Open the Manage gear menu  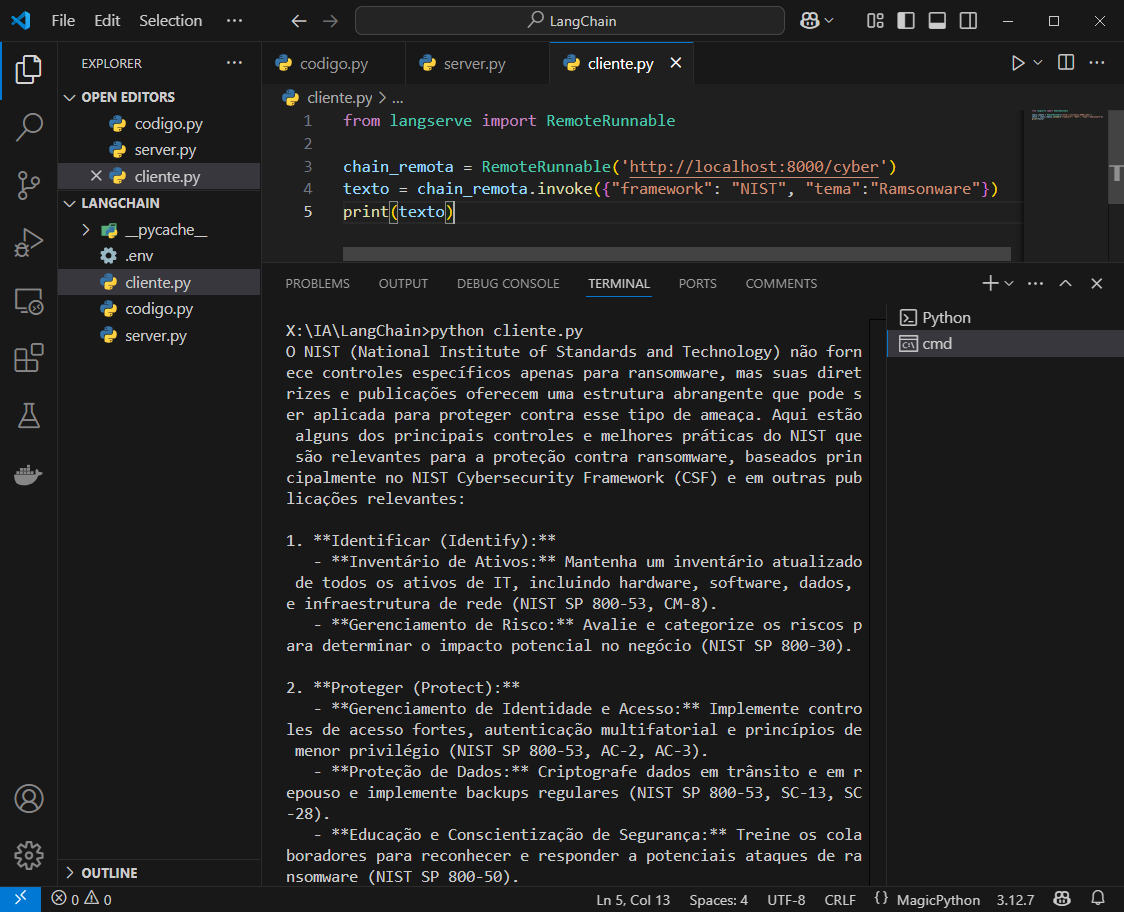(29, 855)
